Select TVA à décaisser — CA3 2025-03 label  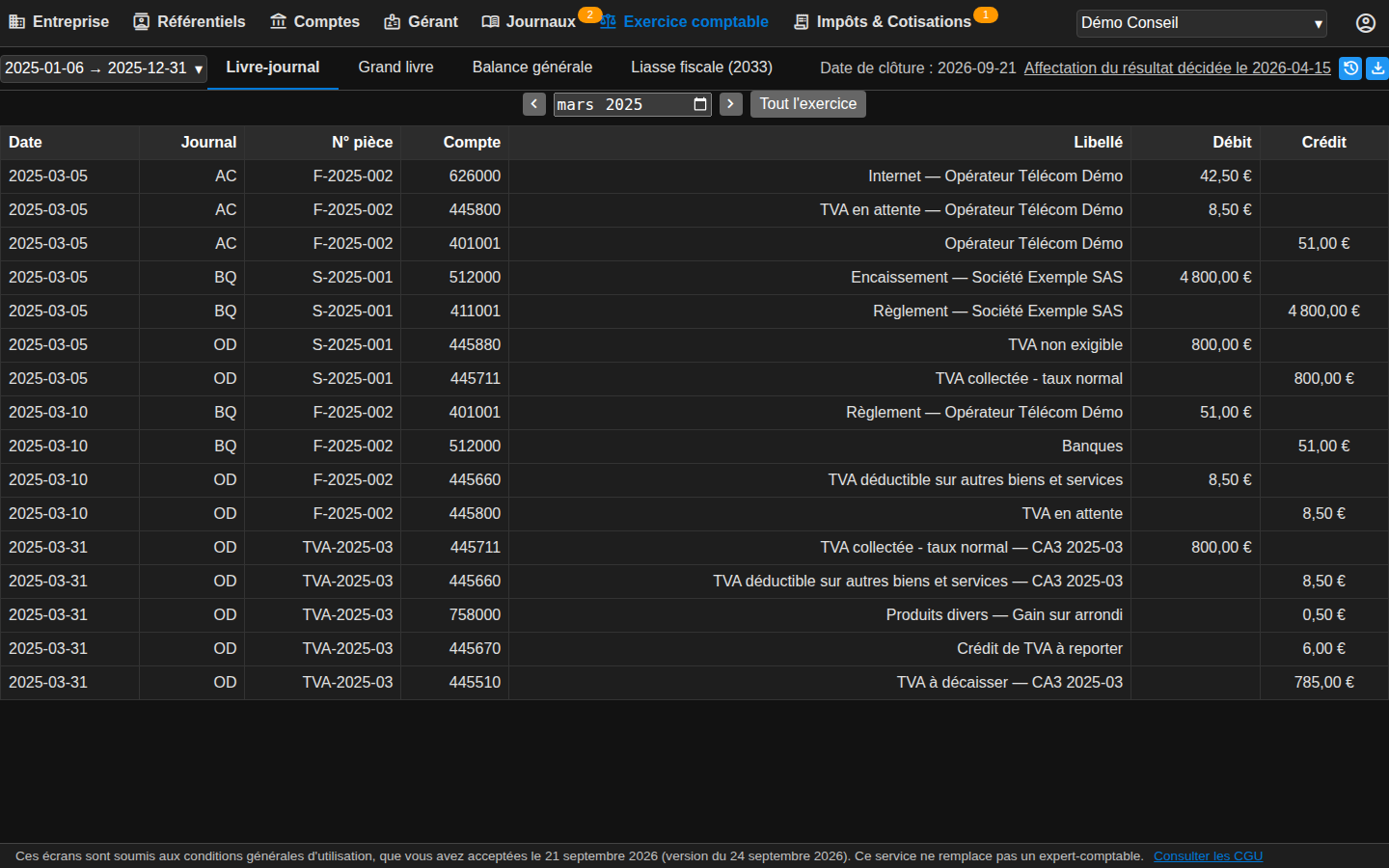[x=1010, y=683]
